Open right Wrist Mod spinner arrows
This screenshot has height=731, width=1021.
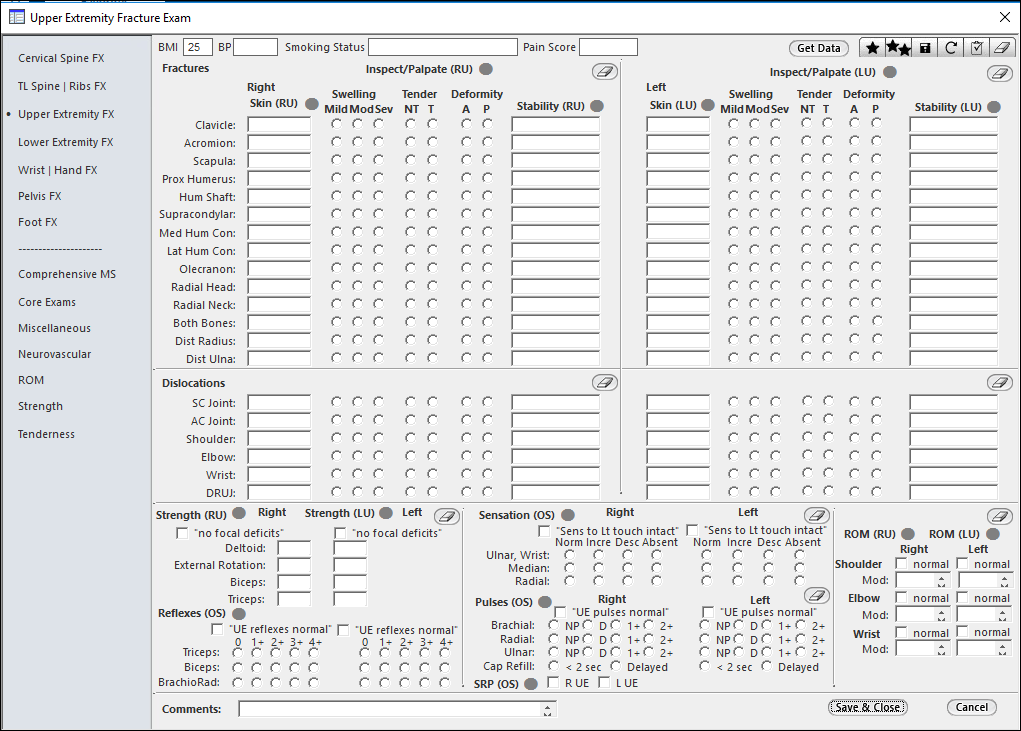(x=942, y=648)
